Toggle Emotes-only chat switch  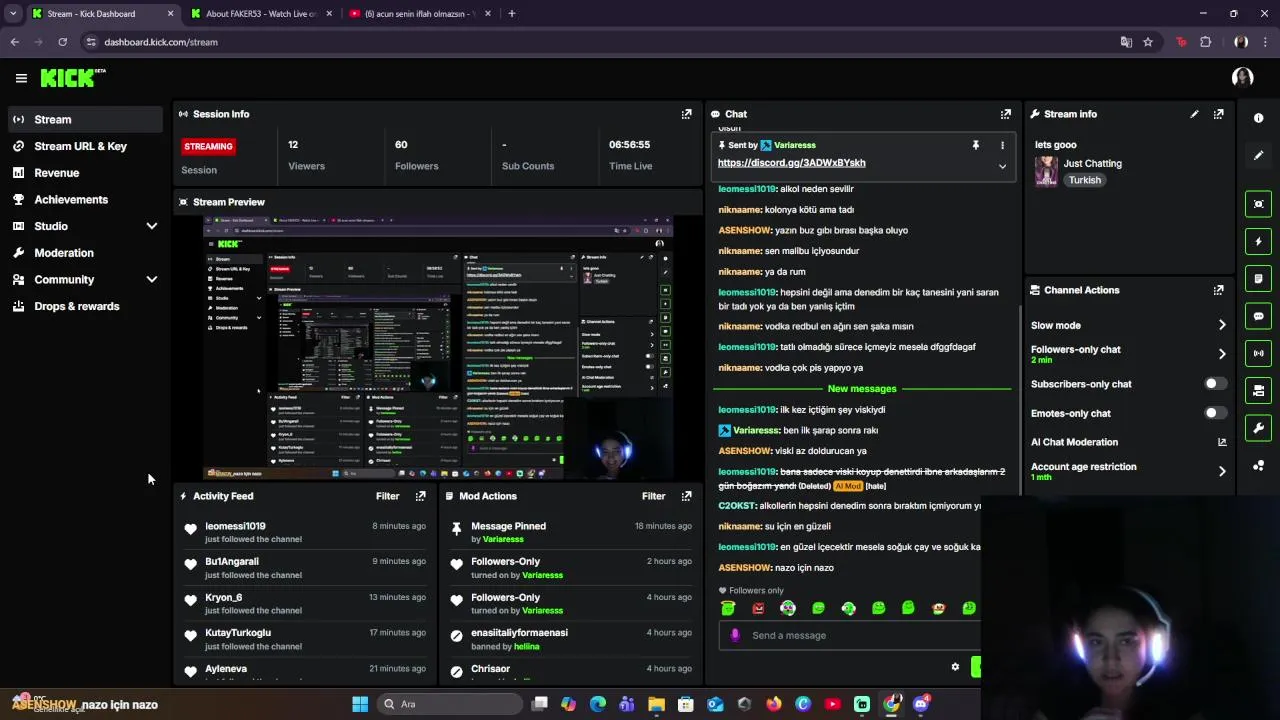[1215, 413]
